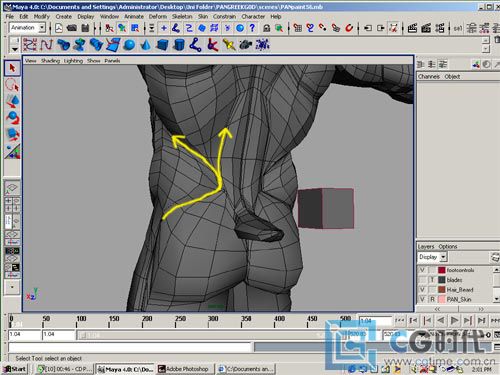This screenshot has height=375, width=500.
Task: Toggle visibility of PAN_Skin layer
Action: pos(422,299)
